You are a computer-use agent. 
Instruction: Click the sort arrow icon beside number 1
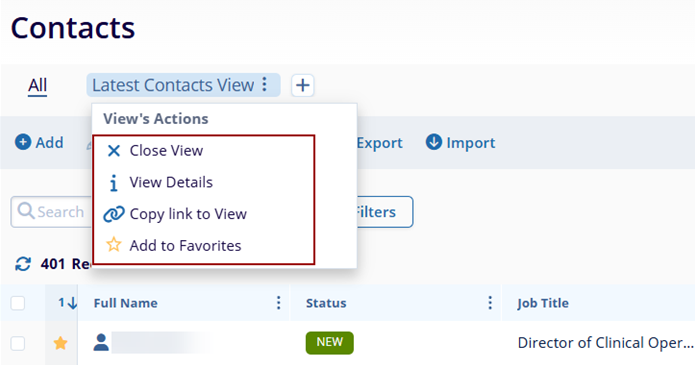click(x=72, y=303)
